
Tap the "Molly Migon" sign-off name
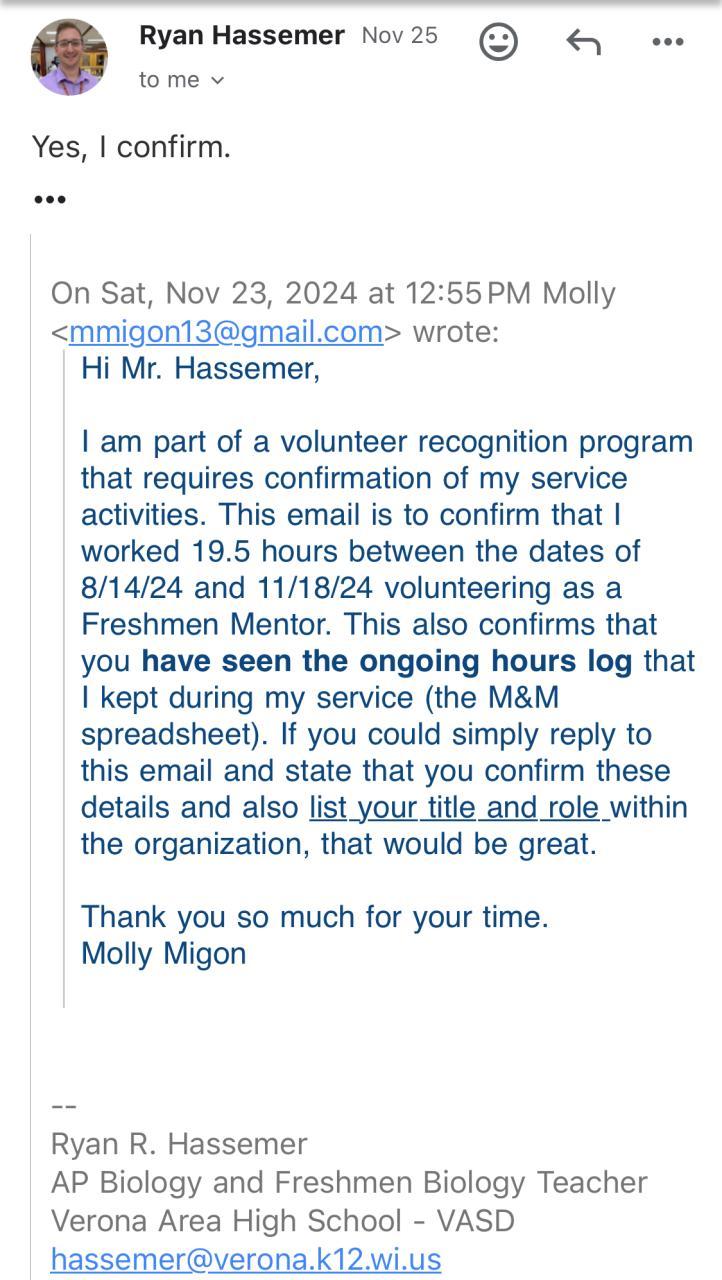[x=163, y=953]
